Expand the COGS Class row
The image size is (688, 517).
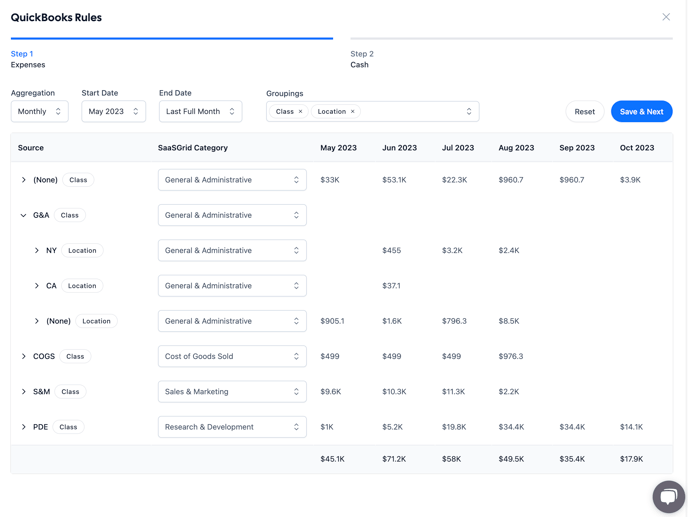(24, 356)
